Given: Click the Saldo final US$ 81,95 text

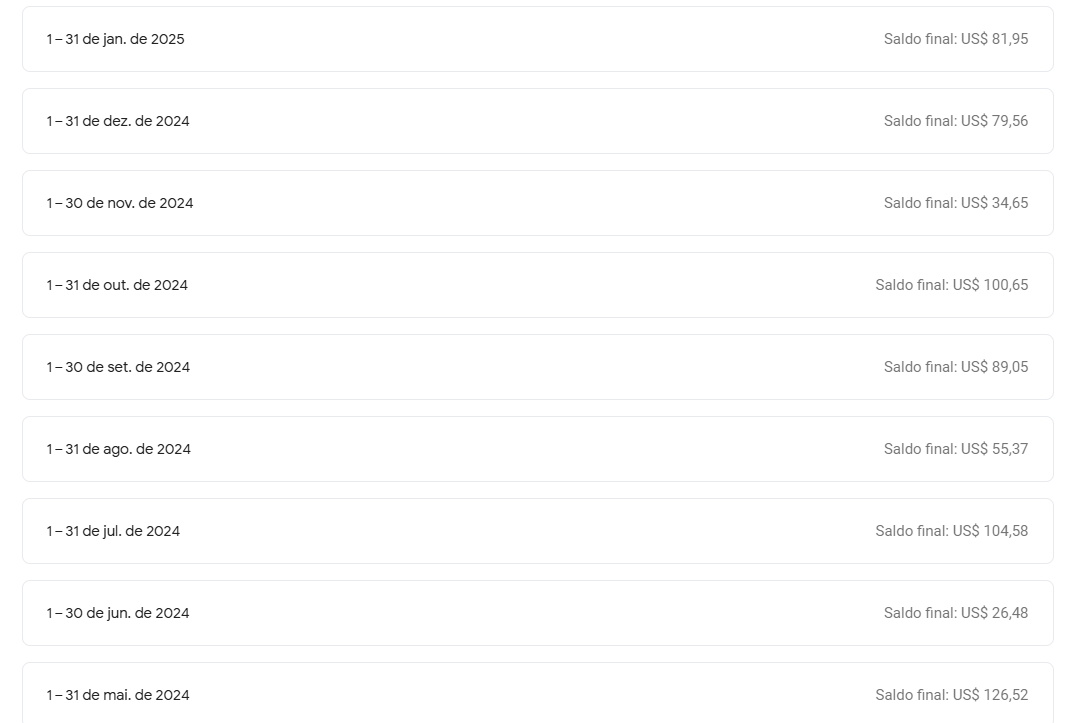Looking at the screenshot, I should coord(955,39).
